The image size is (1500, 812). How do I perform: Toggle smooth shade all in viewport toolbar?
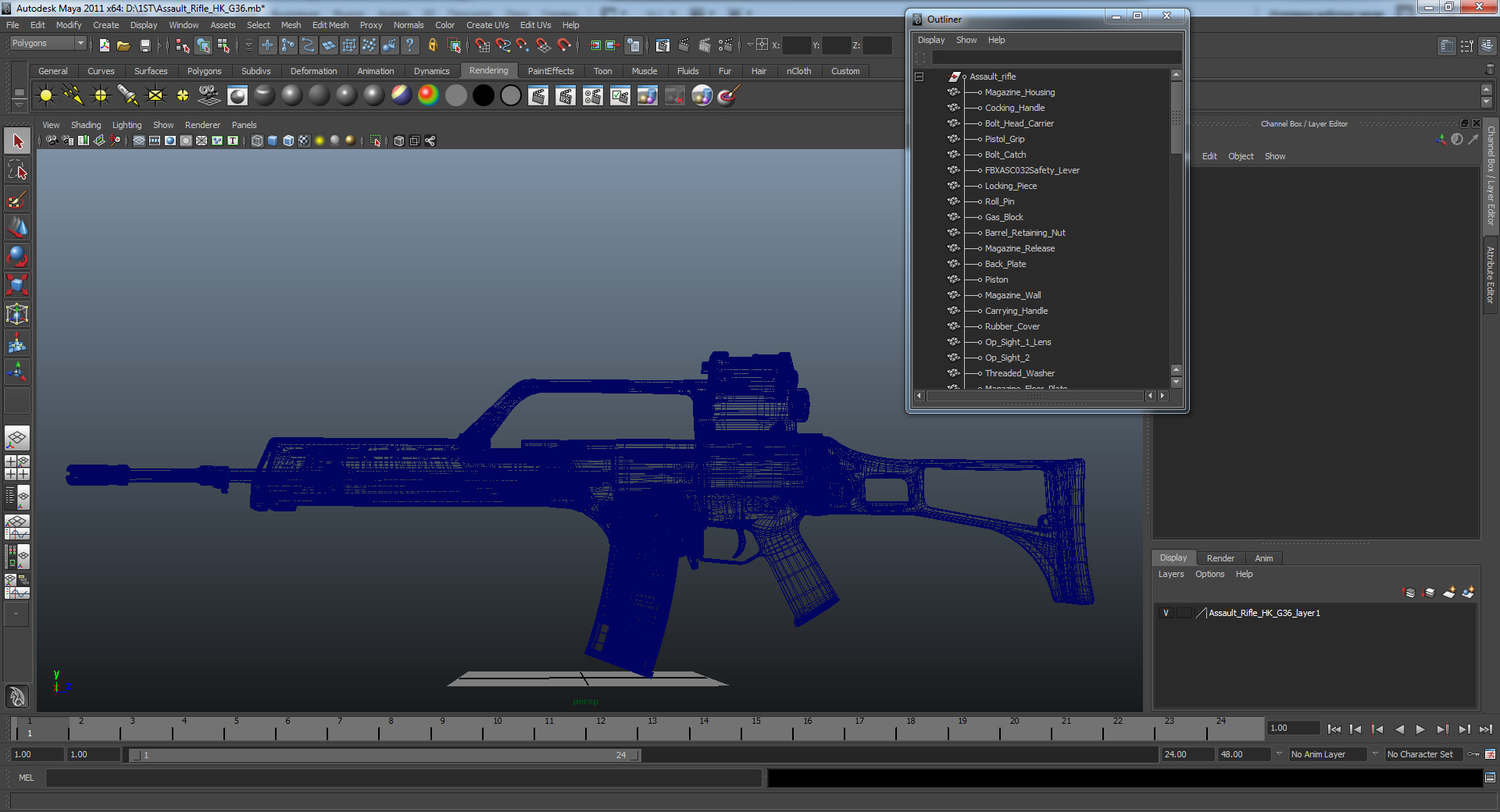click(273, 141)
